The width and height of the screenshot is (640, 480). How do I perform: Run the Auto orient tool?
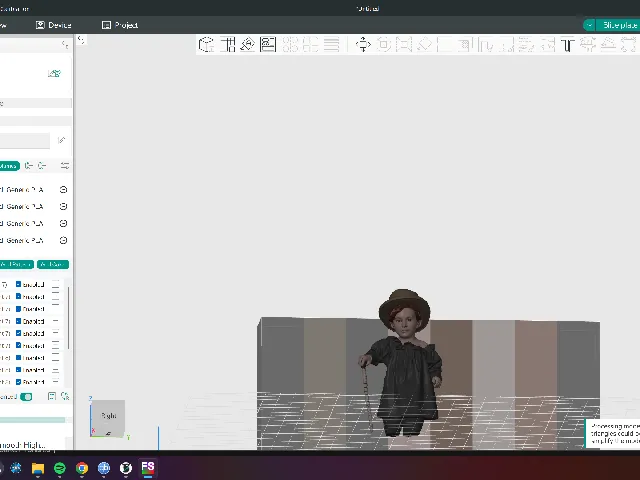(248, 44)
